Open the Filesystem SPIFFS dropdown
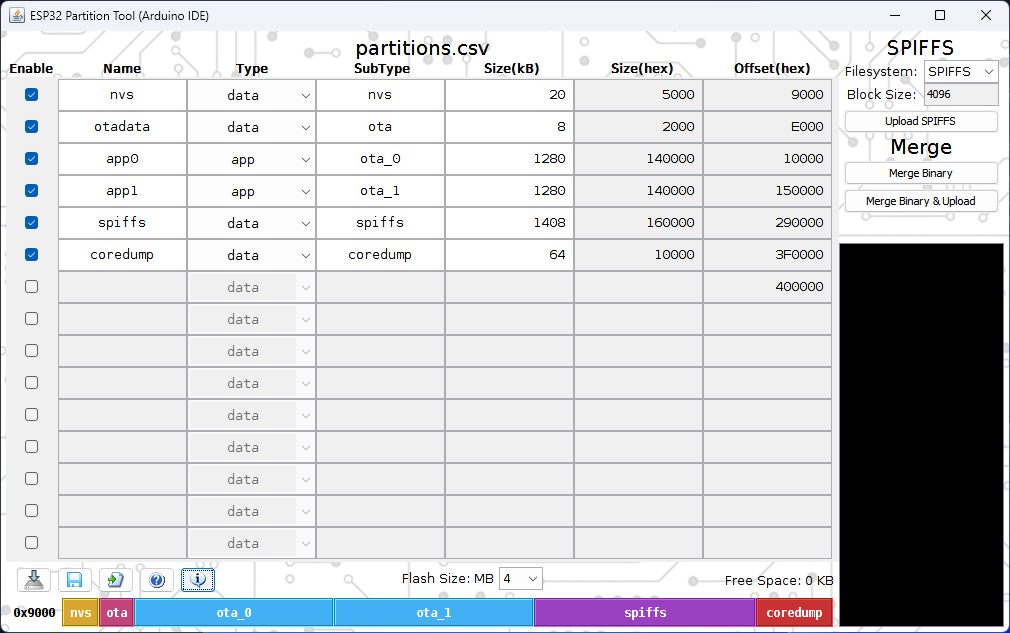Viewport: 1010px width, 633px height. click(x=961, y=71)
